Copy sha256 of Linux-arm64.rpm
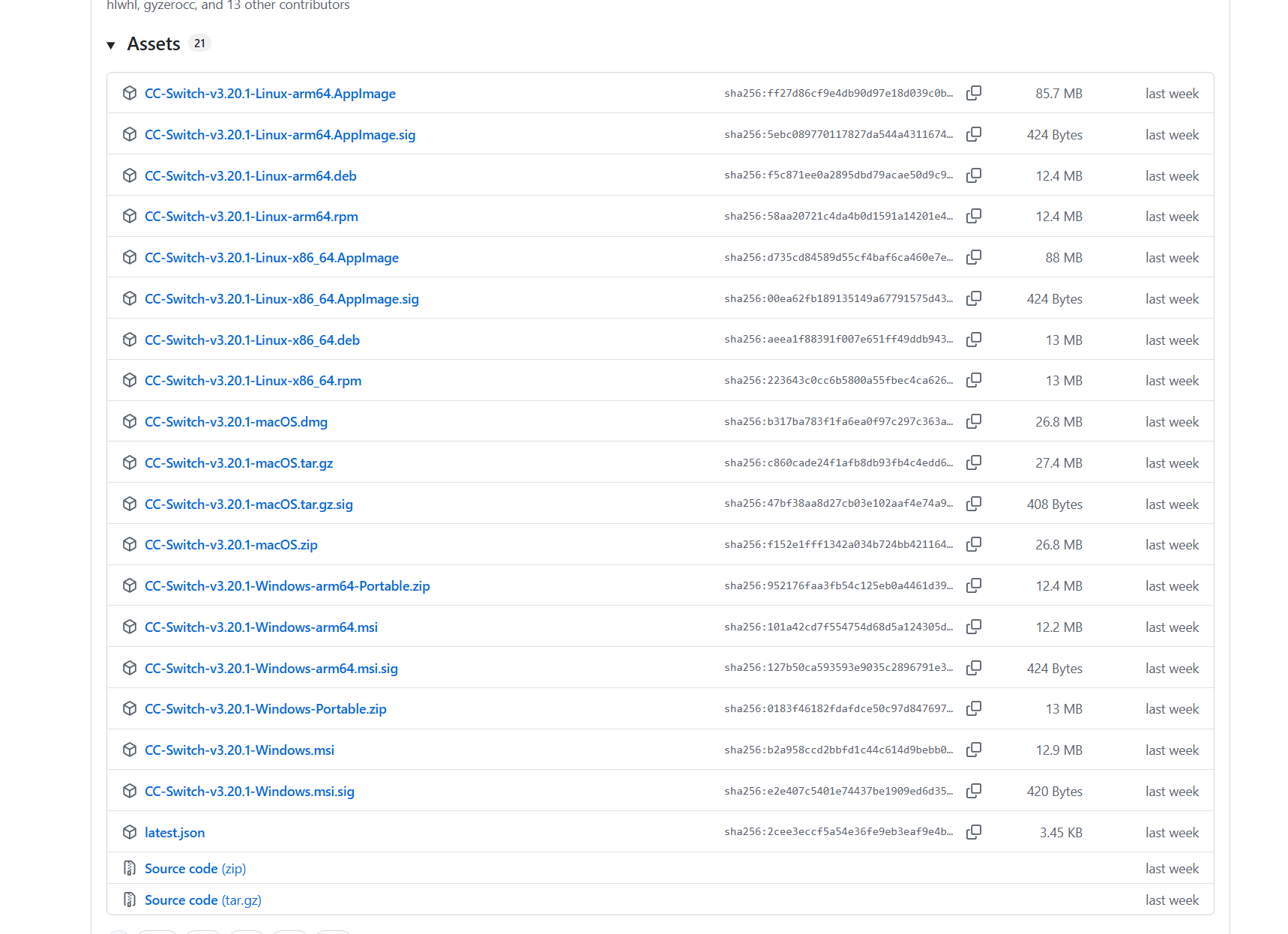Screen dimensions: 1288x934 click(x=974, y=216)
